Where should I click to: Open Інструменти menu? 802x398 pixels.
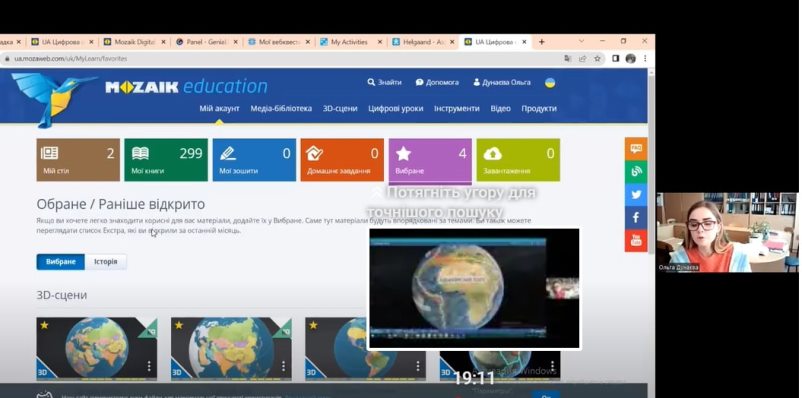point(457,108)
